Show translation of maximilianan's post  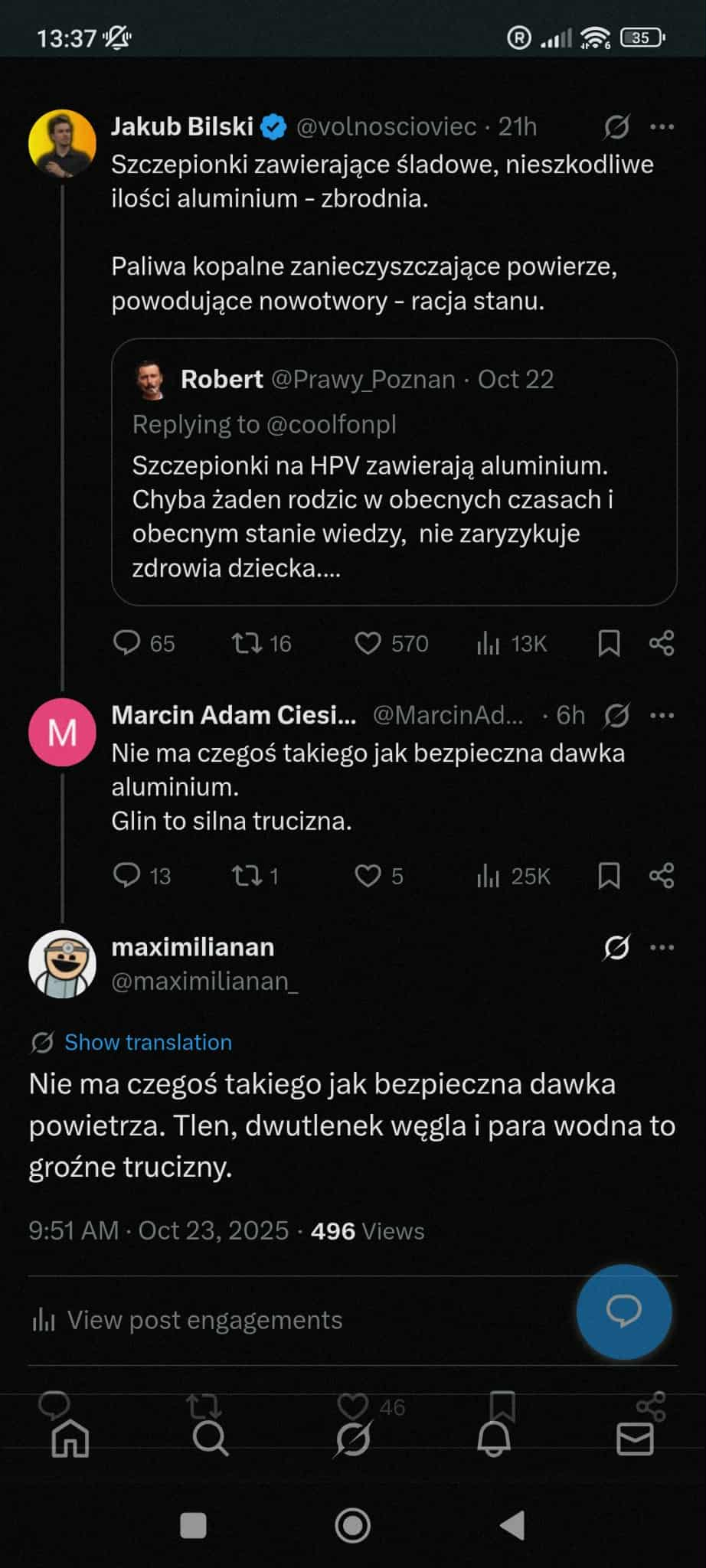pyautogui.click(x=148, y=1042)
